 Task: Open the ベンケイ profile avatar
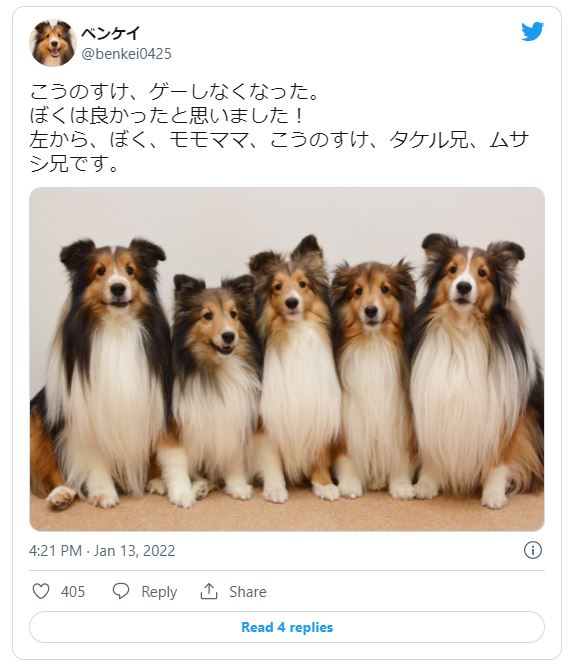click(x=53, y=43)
